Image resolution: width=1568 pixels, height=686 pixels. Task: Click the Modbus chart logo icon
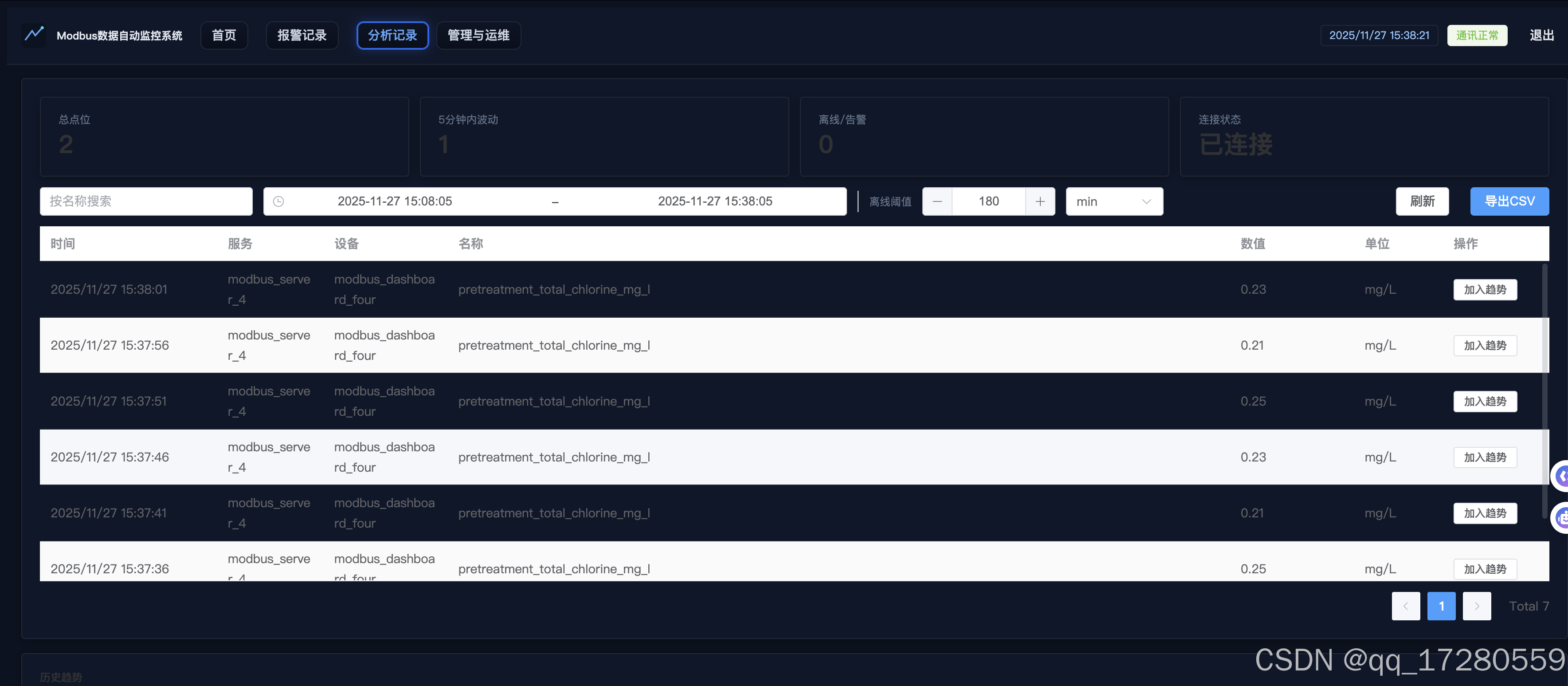pyautogui.click(x=34, y=34)
